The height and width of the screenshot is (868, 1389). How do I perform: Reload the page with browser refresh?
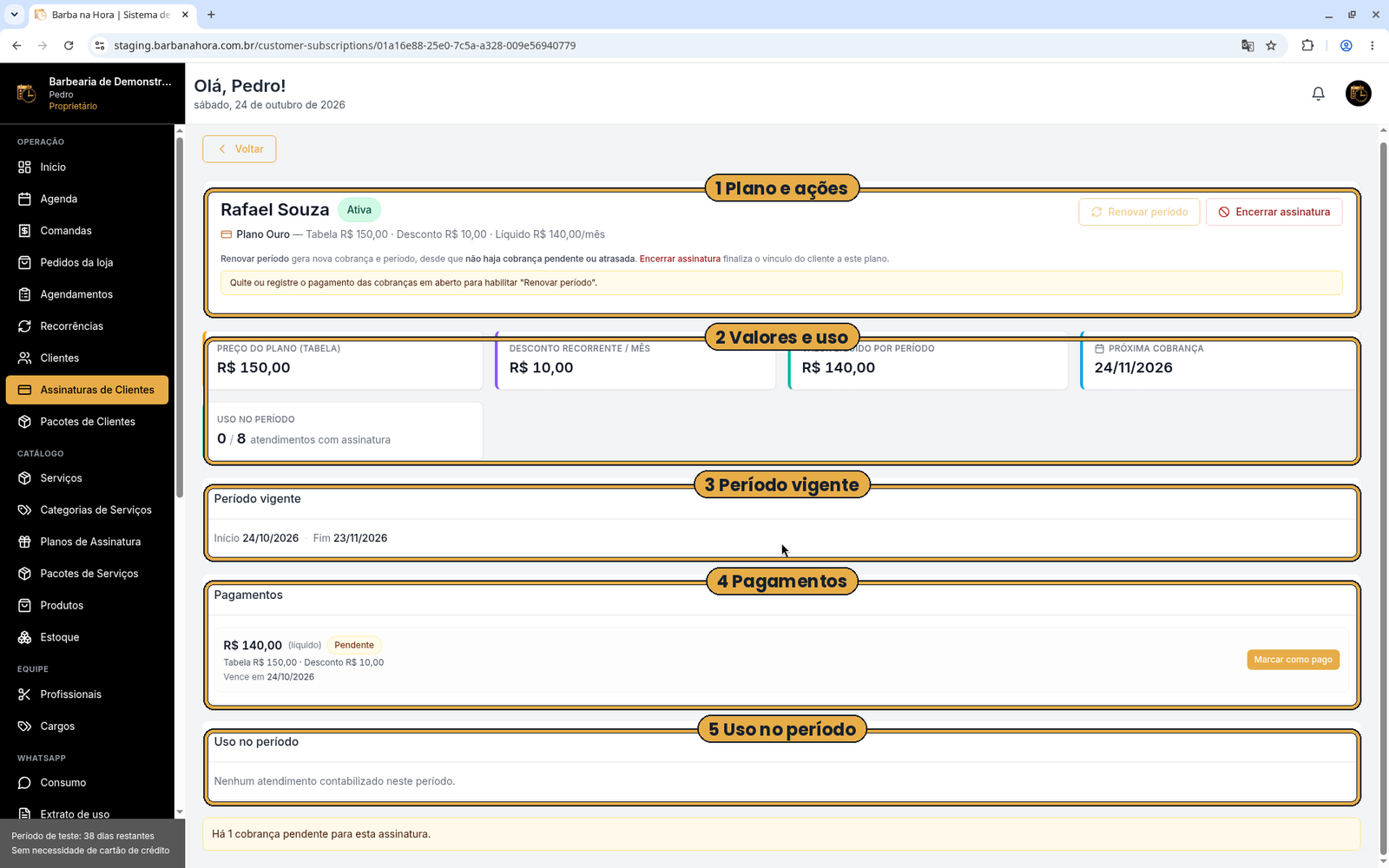coord(69,45)
